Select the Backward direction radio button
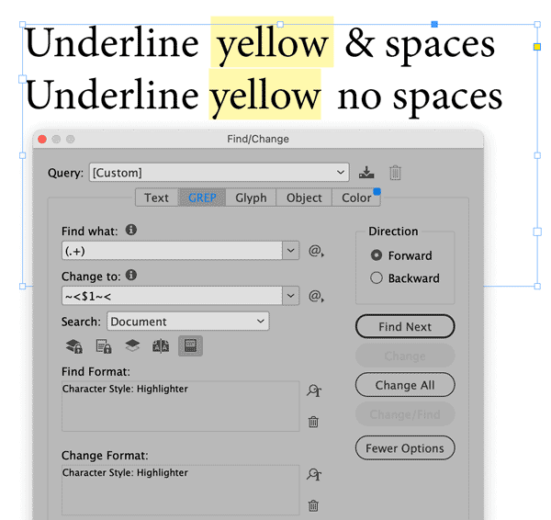The width and height of the screenshot is (551, 520). point(376,278)
